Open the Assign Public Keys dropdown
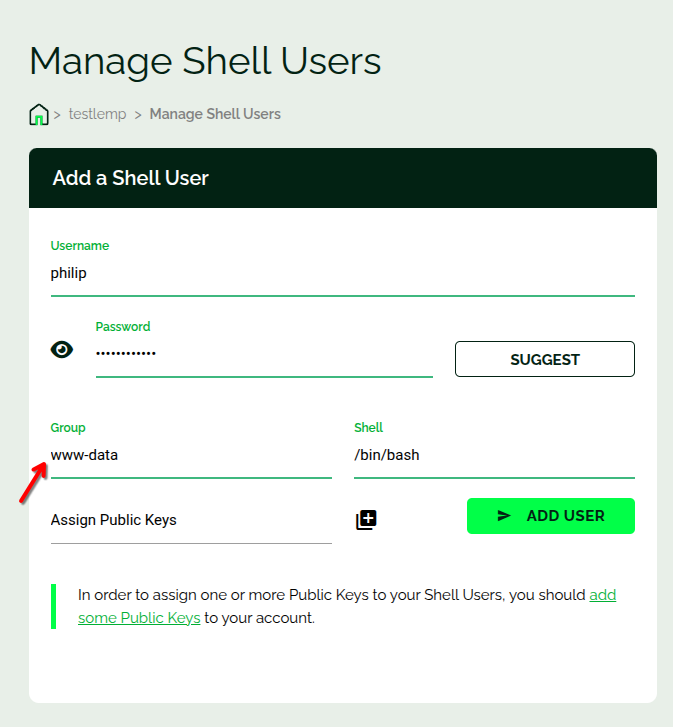Viewport: 673px width, 727px height. click(x=190, y=521)
